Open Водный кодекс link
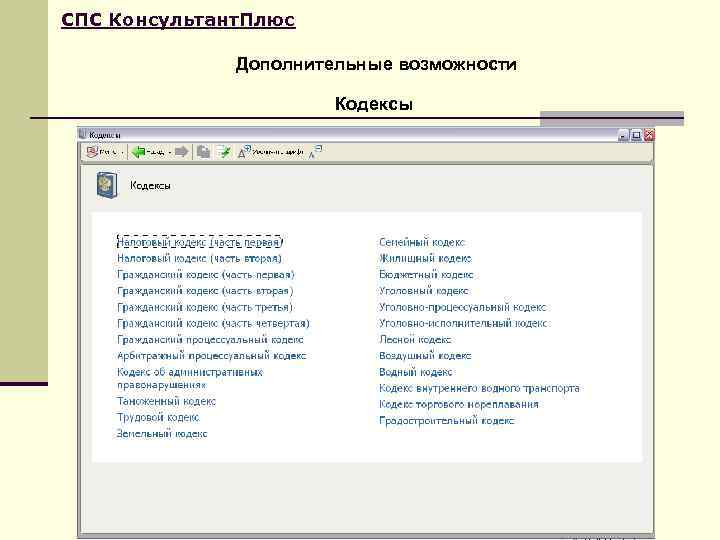Viewport: 720px width, 540px height. [416, 372]
